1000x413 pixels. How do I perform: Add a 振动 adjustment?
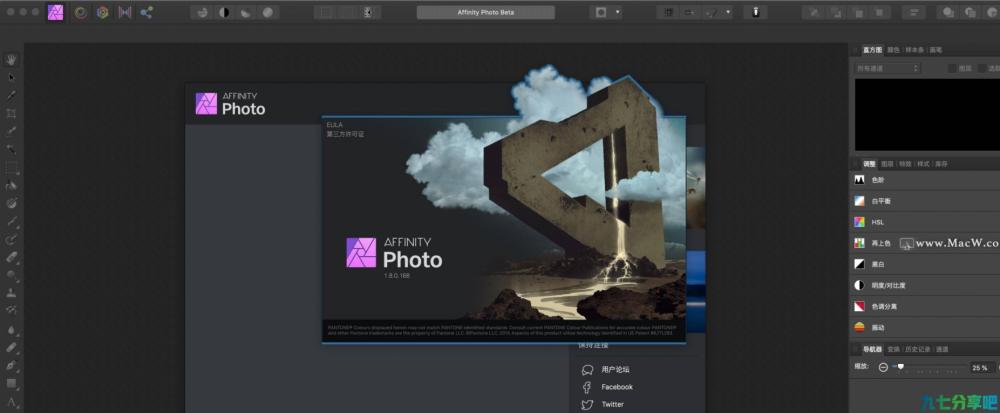[925, 327]
